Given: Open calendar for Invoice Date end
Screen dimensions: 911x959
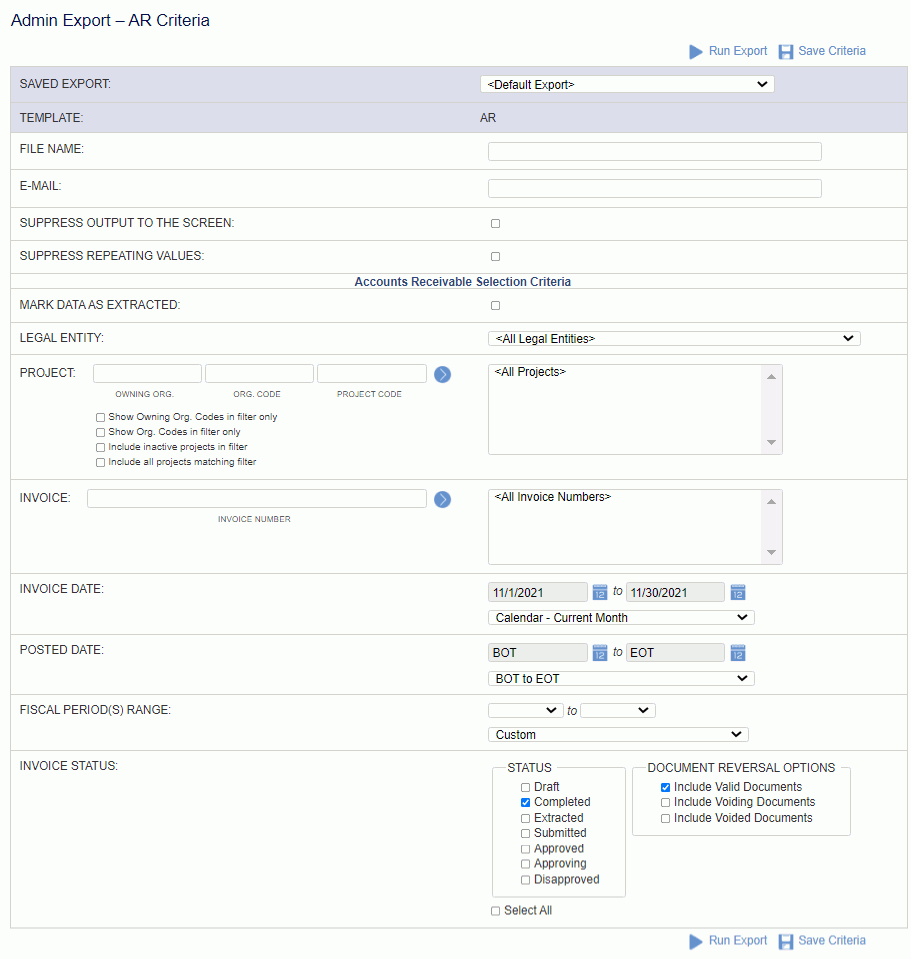Looking at the screenshot, I should (x=738, y=592).
